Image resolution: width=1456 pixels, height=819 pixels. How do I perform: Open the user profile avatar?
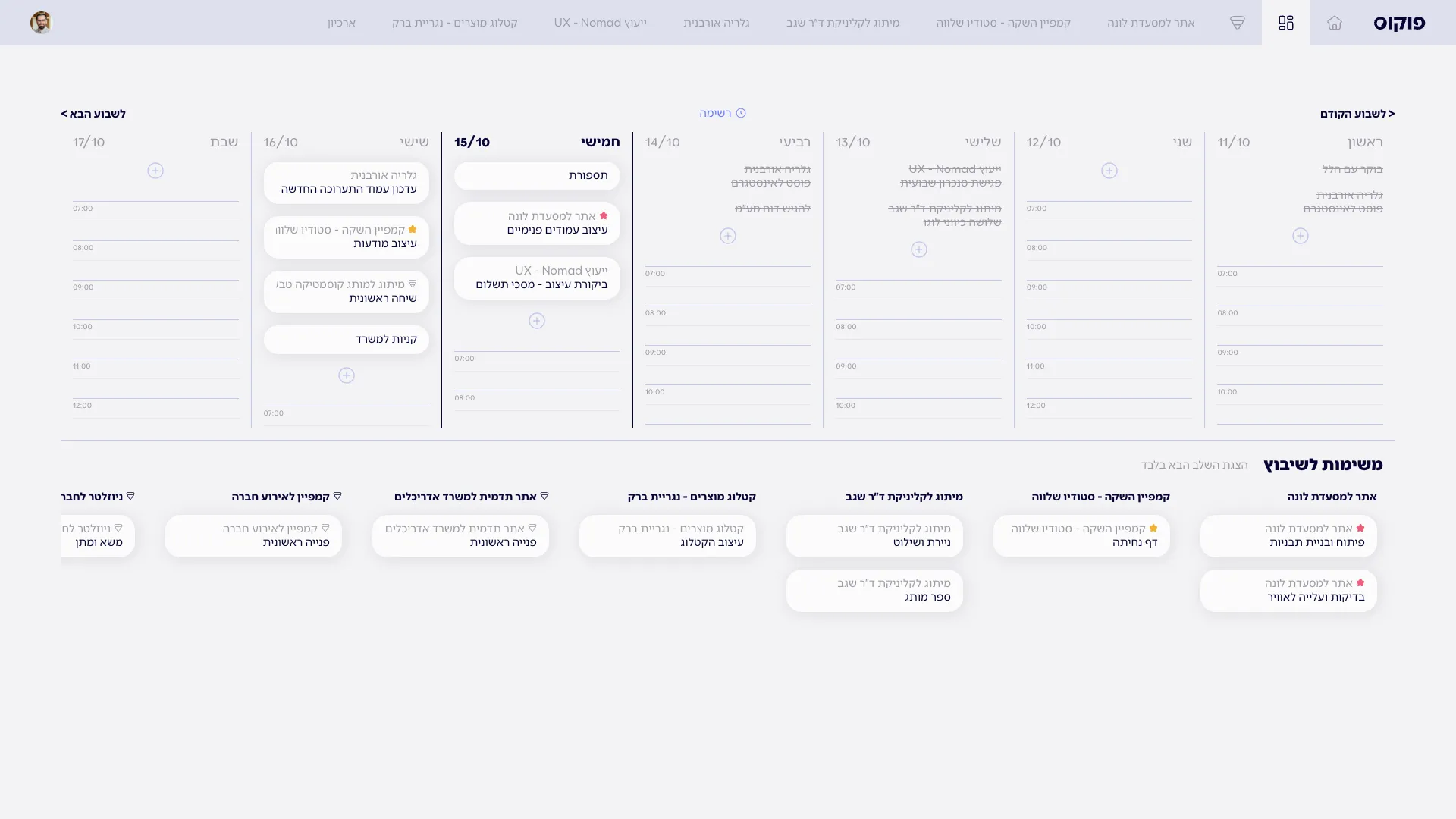tap(41, 23)
